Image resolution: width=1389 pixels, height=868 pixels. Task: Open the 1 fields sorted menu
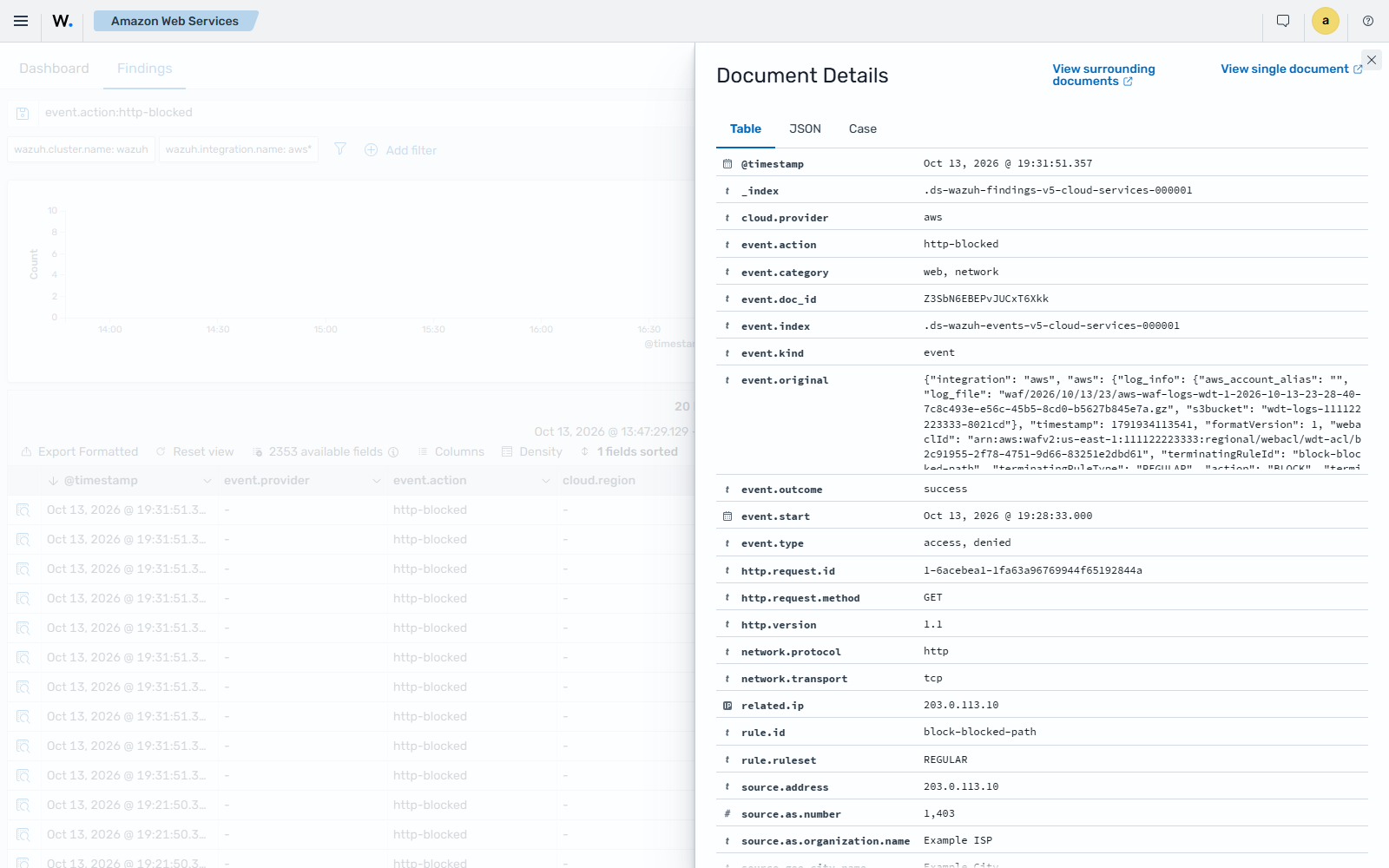coord(629,451)
